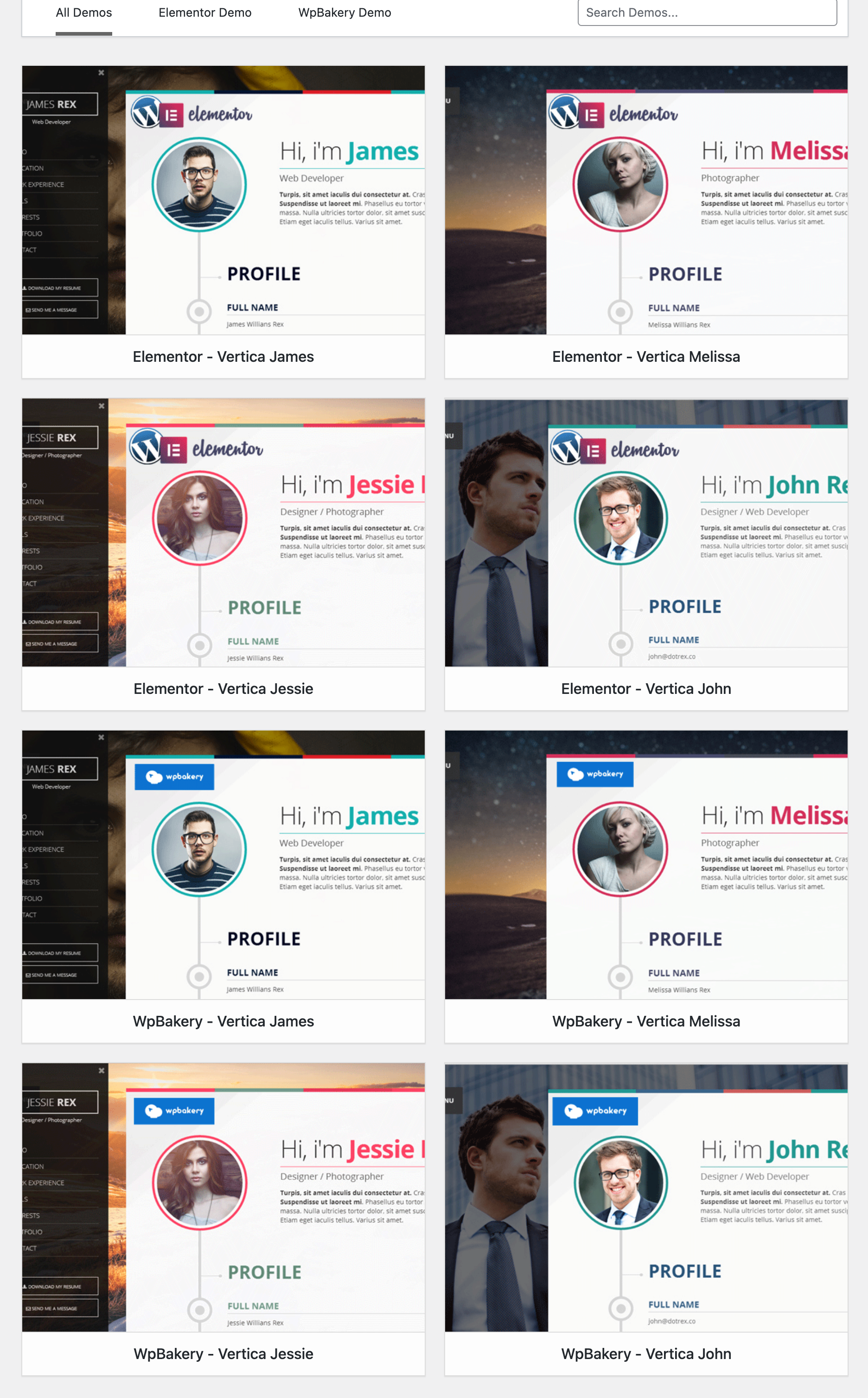Click the Elementor logo on Vertica Melissa demo
The width and height of the screenshot is (868, 1398).
coord(613,113)
